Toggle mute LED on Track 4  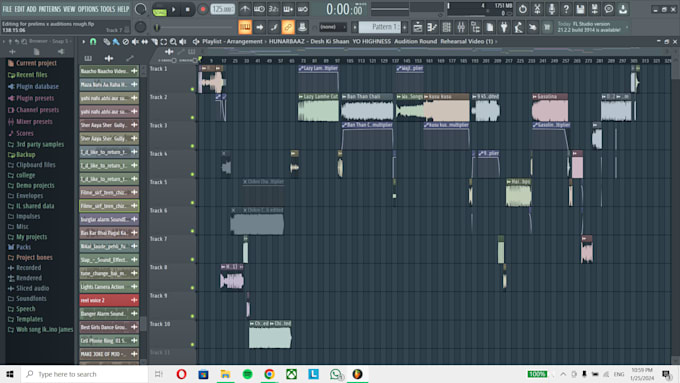coord(192,174)
